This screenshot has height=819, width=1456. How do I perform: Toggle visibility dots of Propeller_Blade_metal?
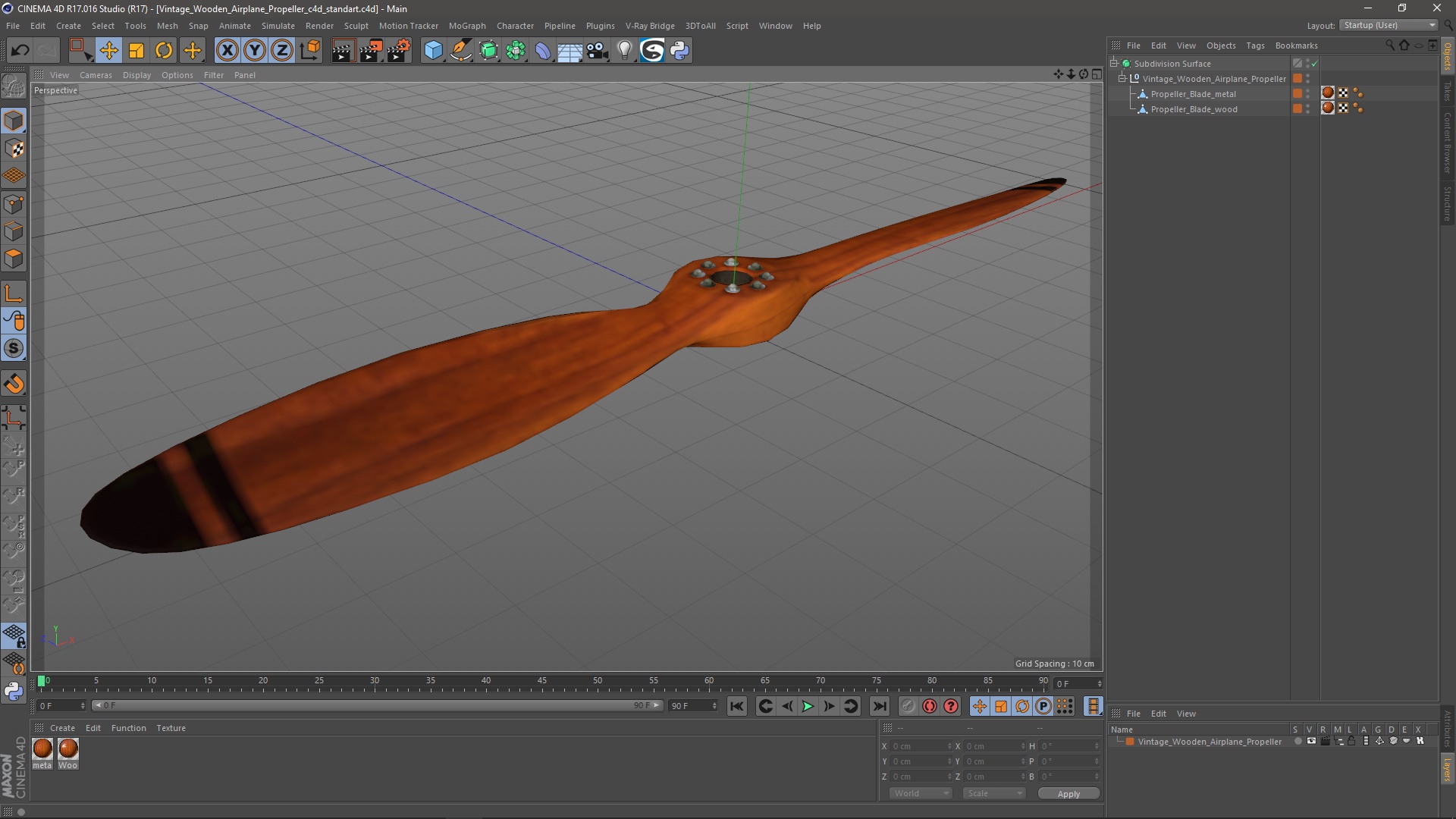1308,94
